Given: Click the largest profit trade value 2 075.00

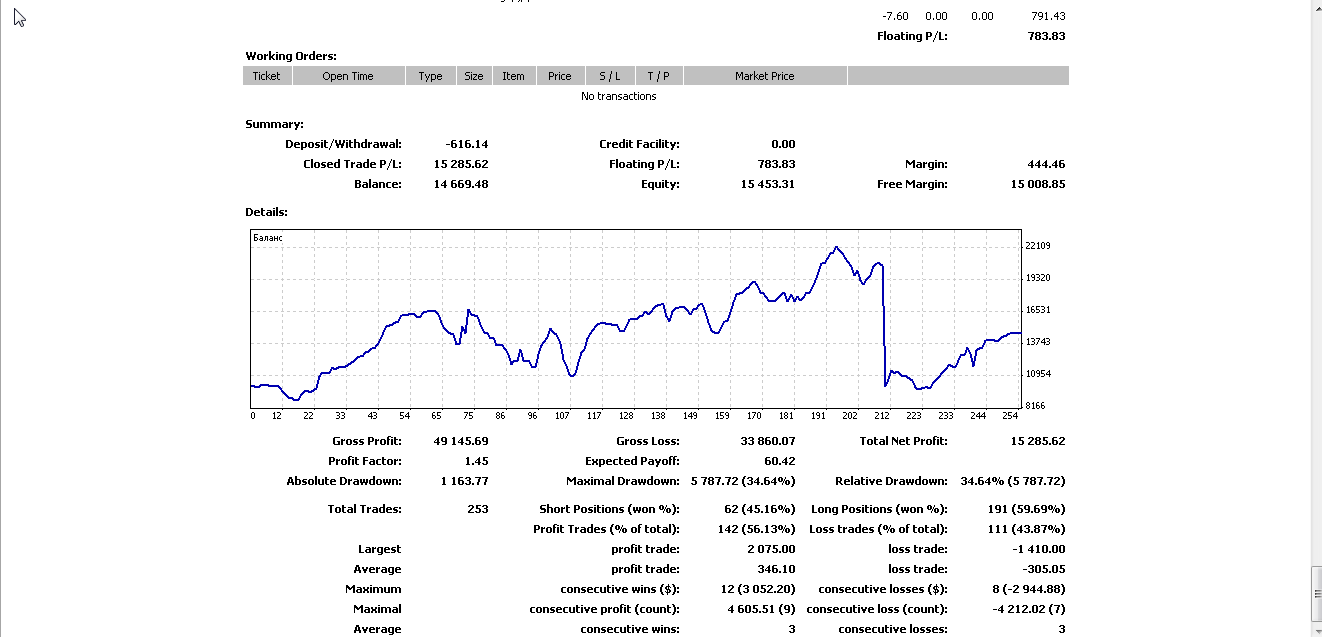Looking at the screenshot, I should 772,549.
